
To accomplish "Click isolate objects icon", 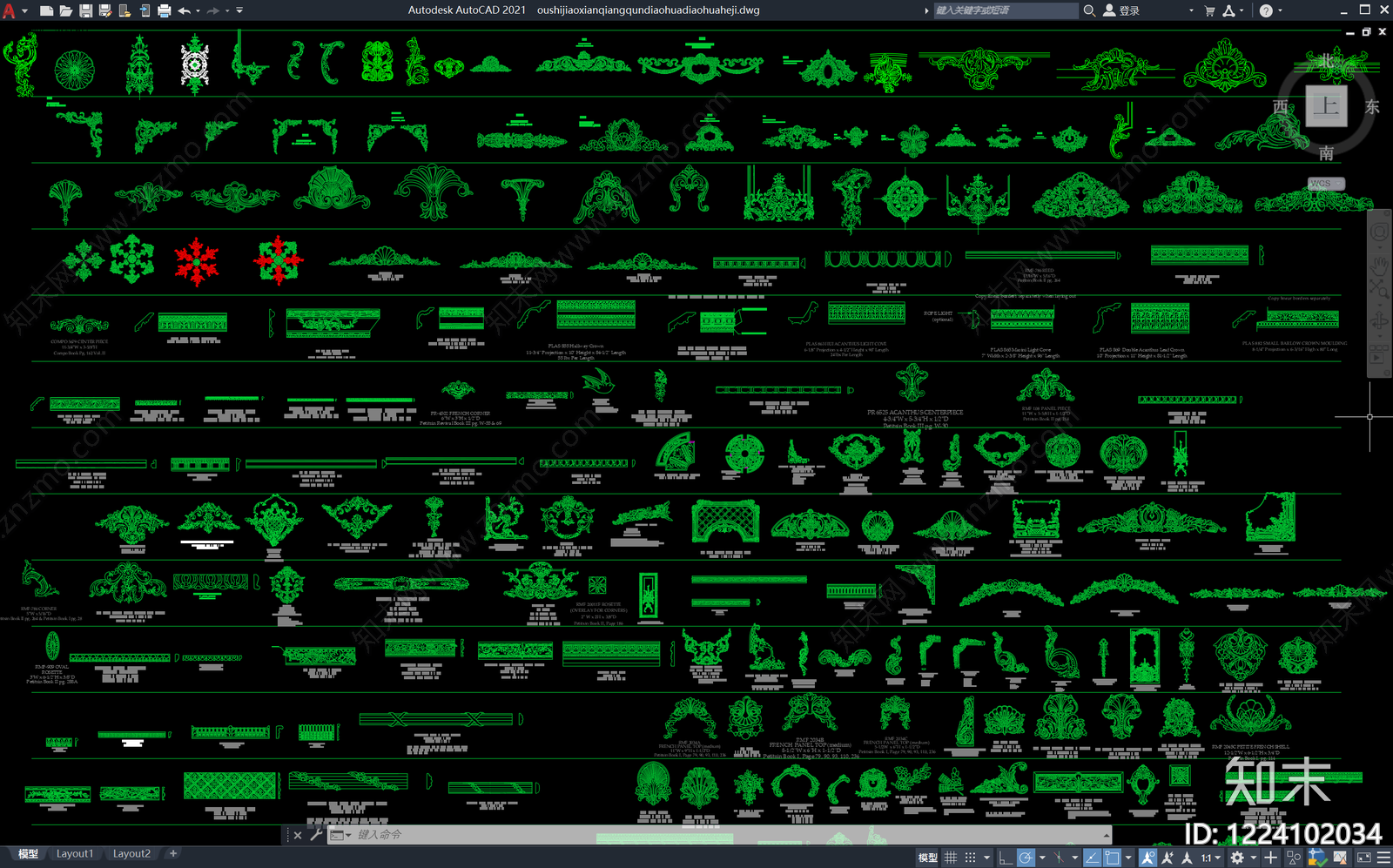I will [x=1294, y=858].
